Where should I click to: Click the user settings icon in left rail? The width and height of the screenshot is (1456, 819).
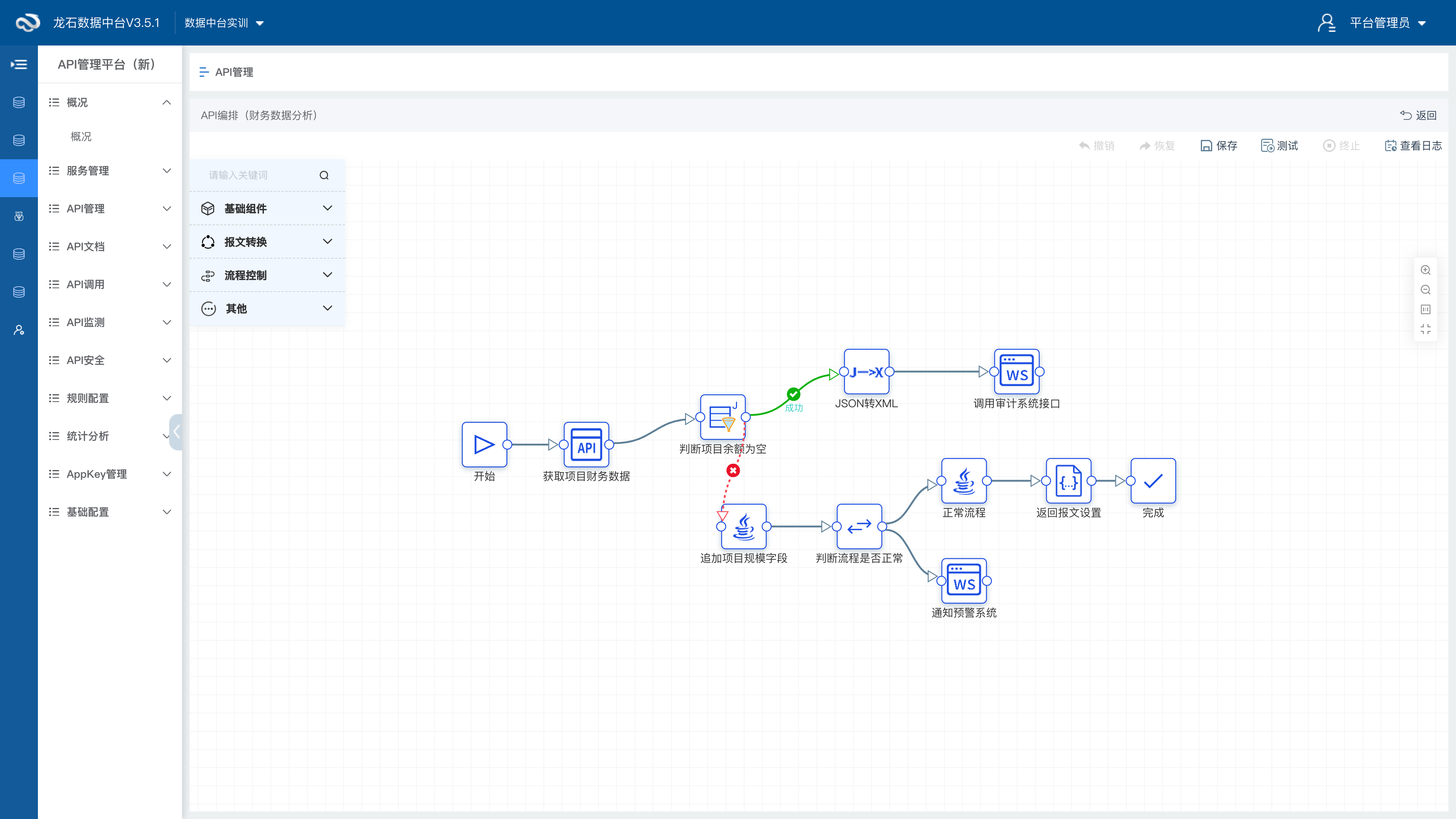(19, 330)
